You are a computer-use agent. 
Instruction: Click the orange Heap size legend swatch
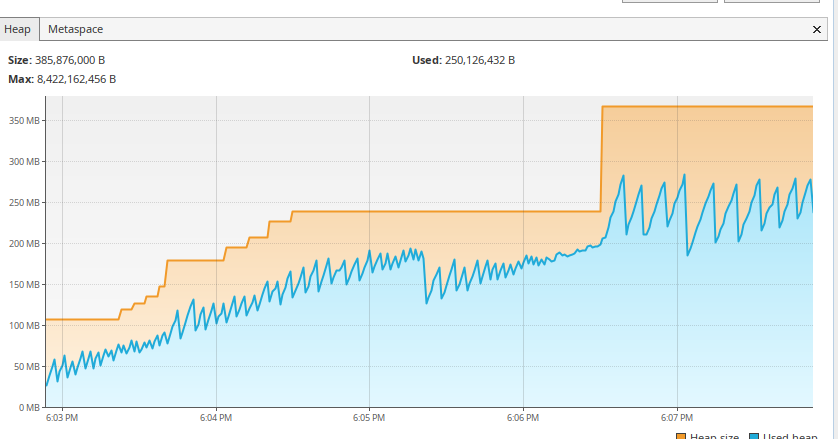[x=680, y=437]
